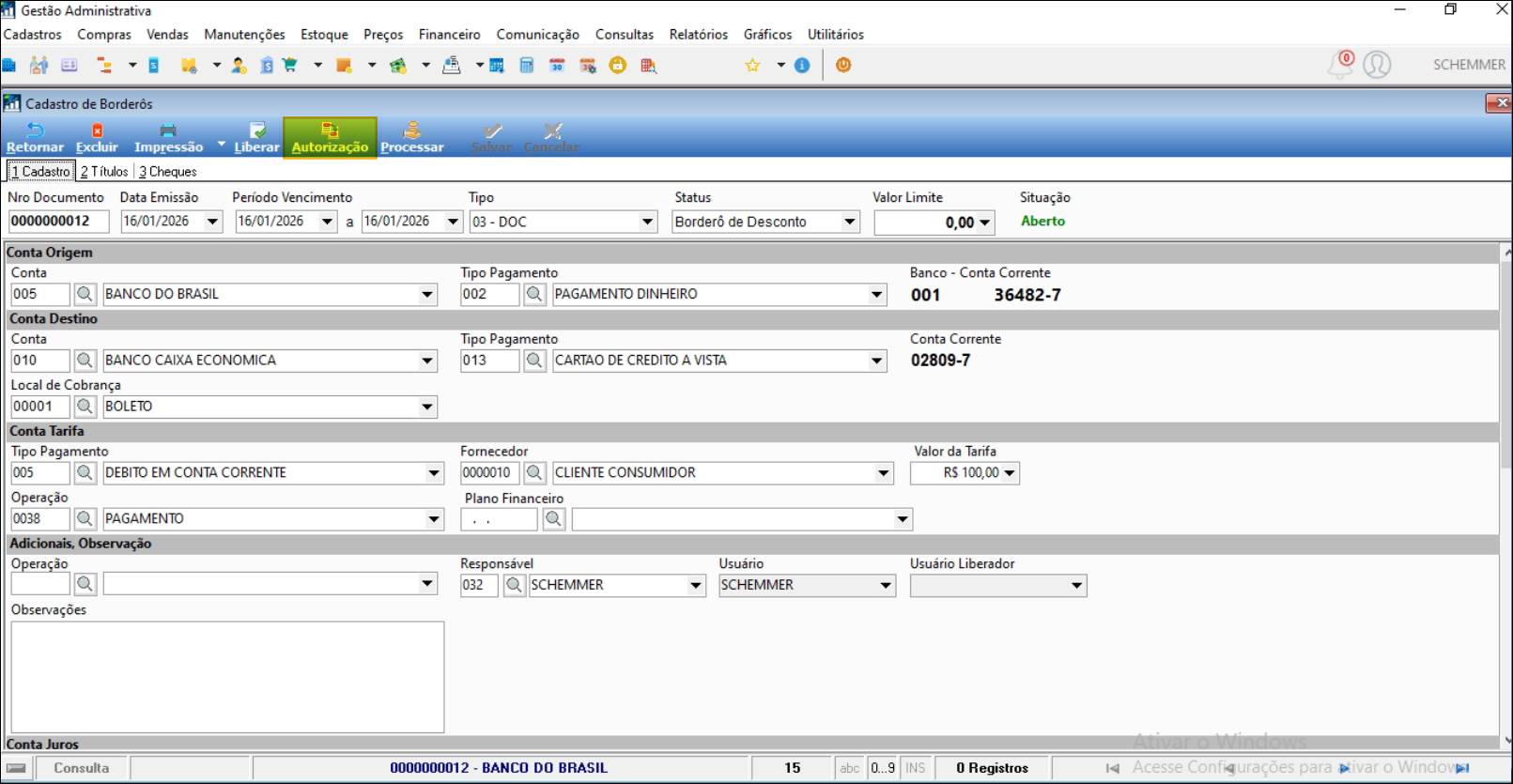Click the Autorização toolbar button
This screenshot has width=1513, height=784.
point(330,137)
